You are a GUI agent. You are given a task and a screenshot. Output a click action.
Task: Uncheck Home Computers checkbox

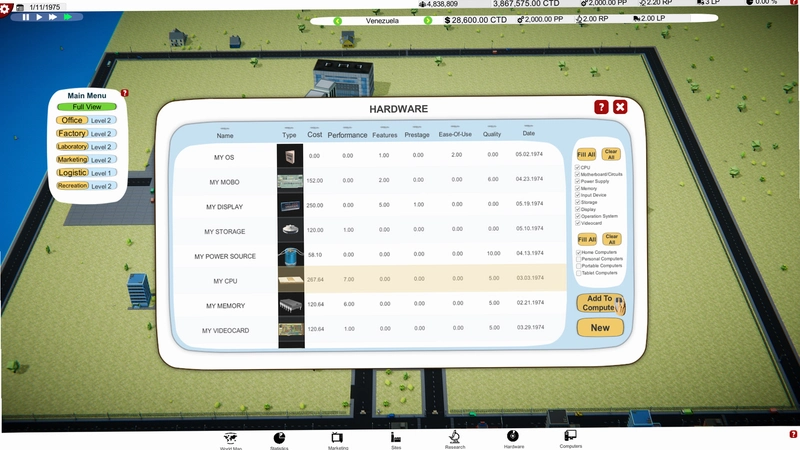click(x=579, y=252)
